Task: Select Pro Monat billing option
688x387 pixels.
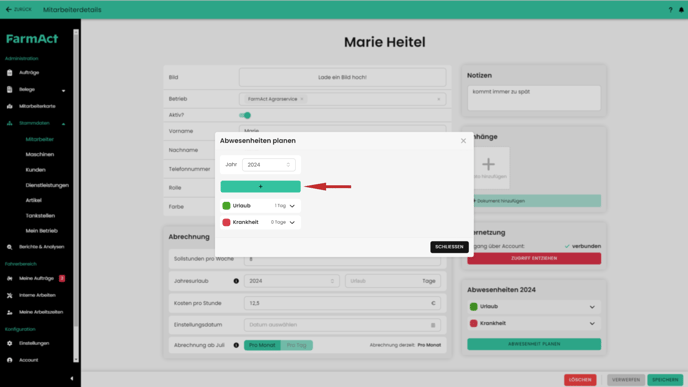Action: [262, 345]
